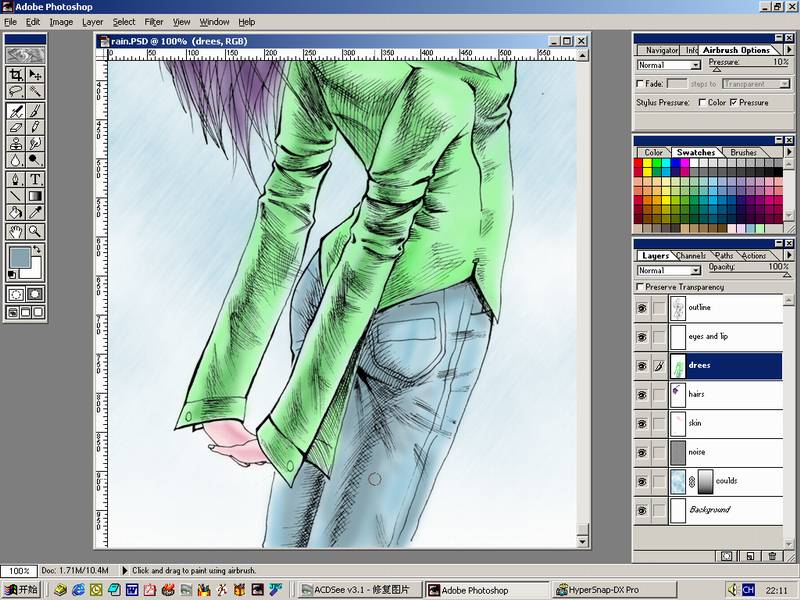Select the Zoom tool
The width and height of the screenshot is (800, 600).
coord(35,232)
